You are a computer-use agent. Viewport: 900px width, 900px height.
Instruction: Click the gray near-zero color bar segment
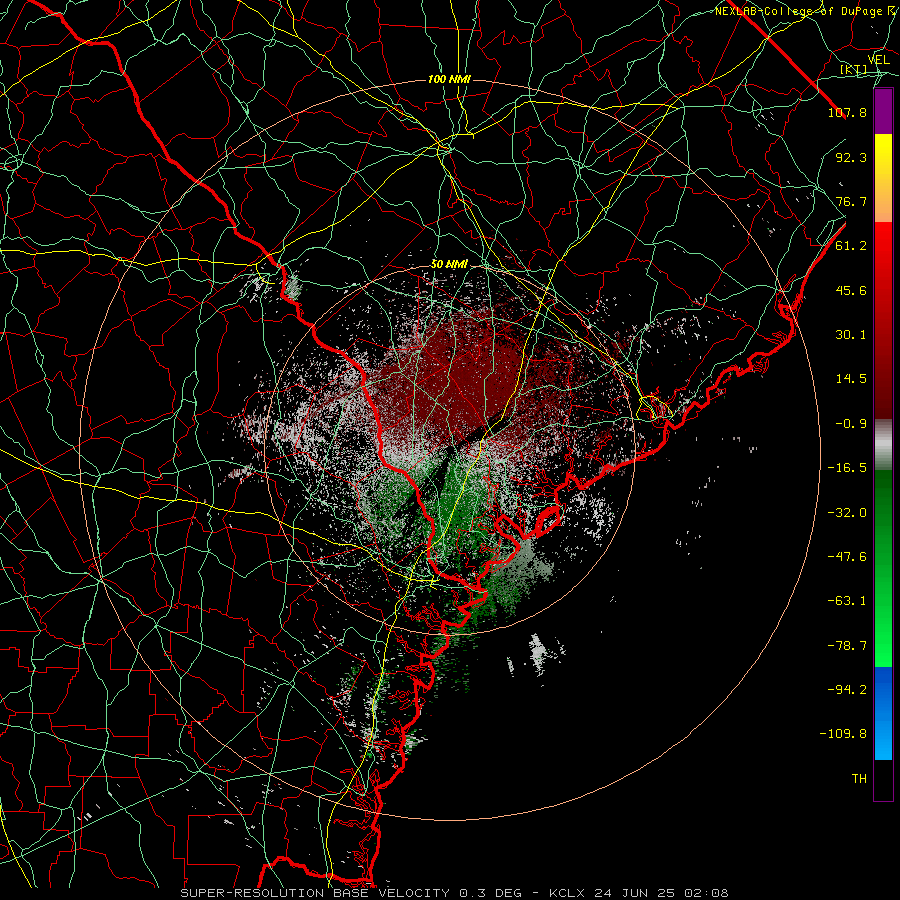point(883,445)
